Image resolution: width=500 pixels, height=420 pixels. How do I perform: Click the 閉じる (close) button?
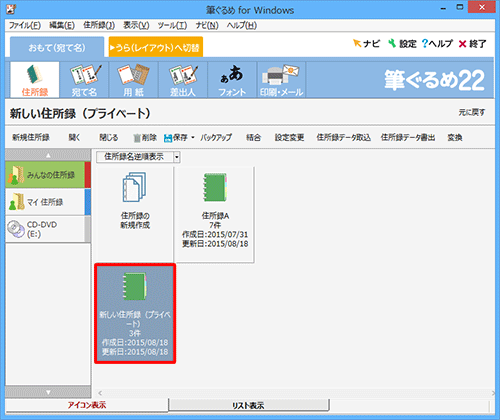coord(109,137)
